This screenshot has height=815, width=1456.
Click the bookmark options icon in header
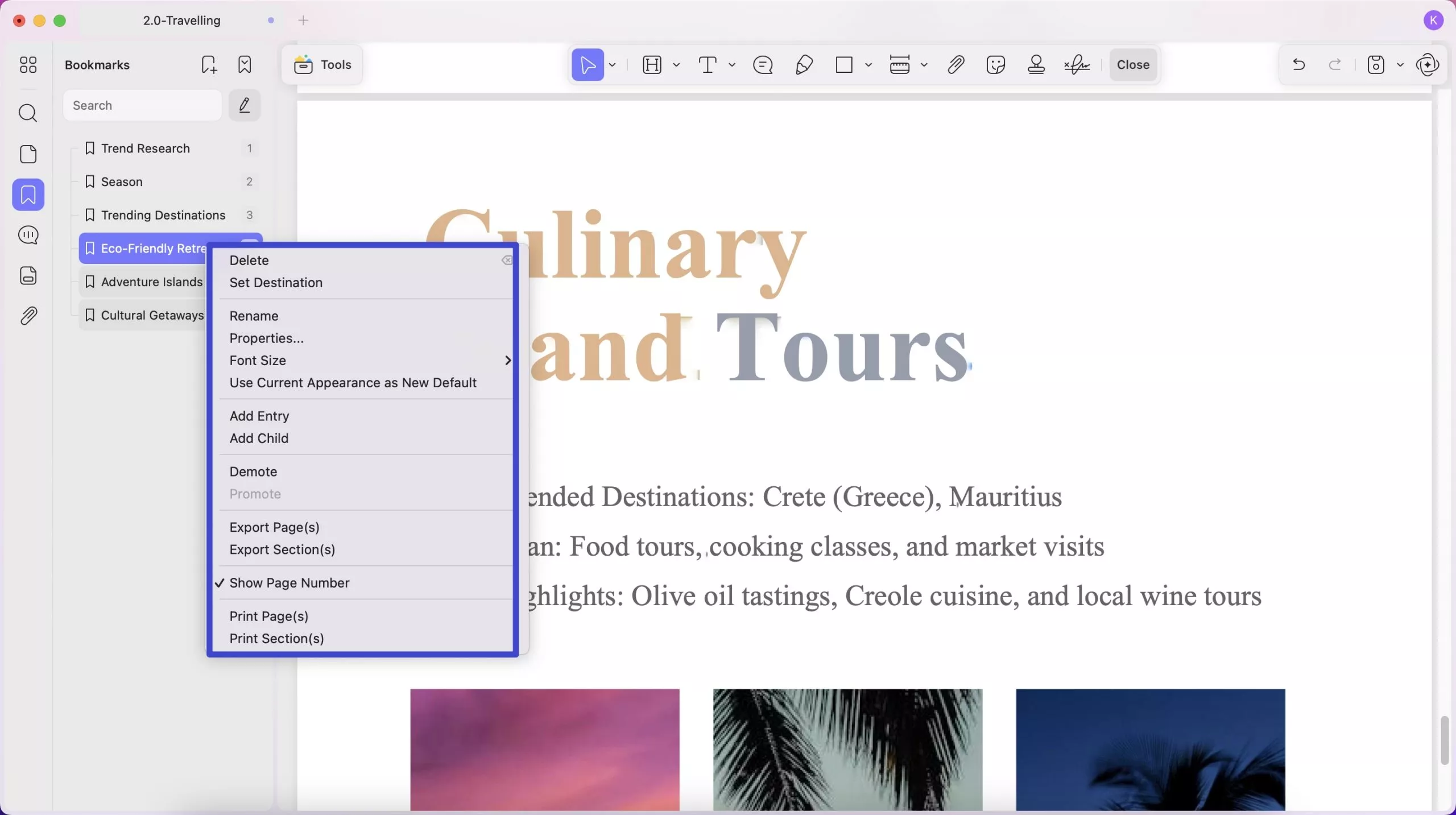click(x=245, y=65)
